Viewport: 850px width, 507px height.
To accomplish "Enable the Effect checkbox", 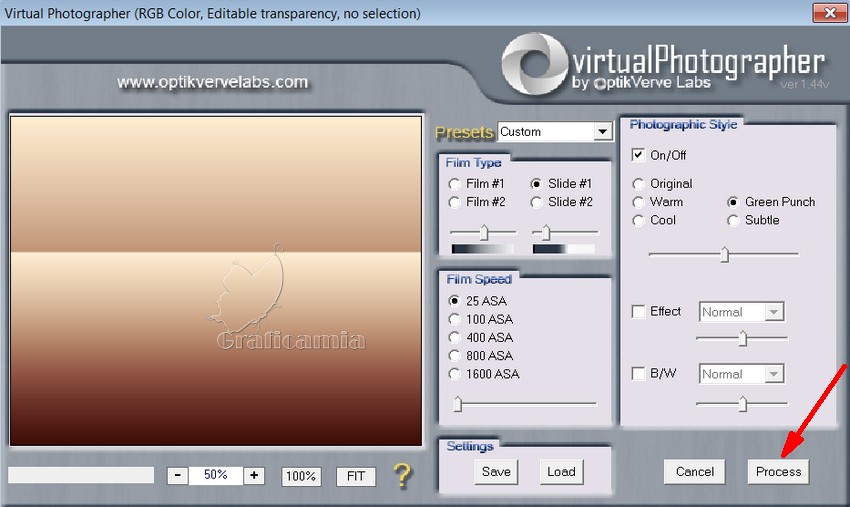I will tap(638, 312).
